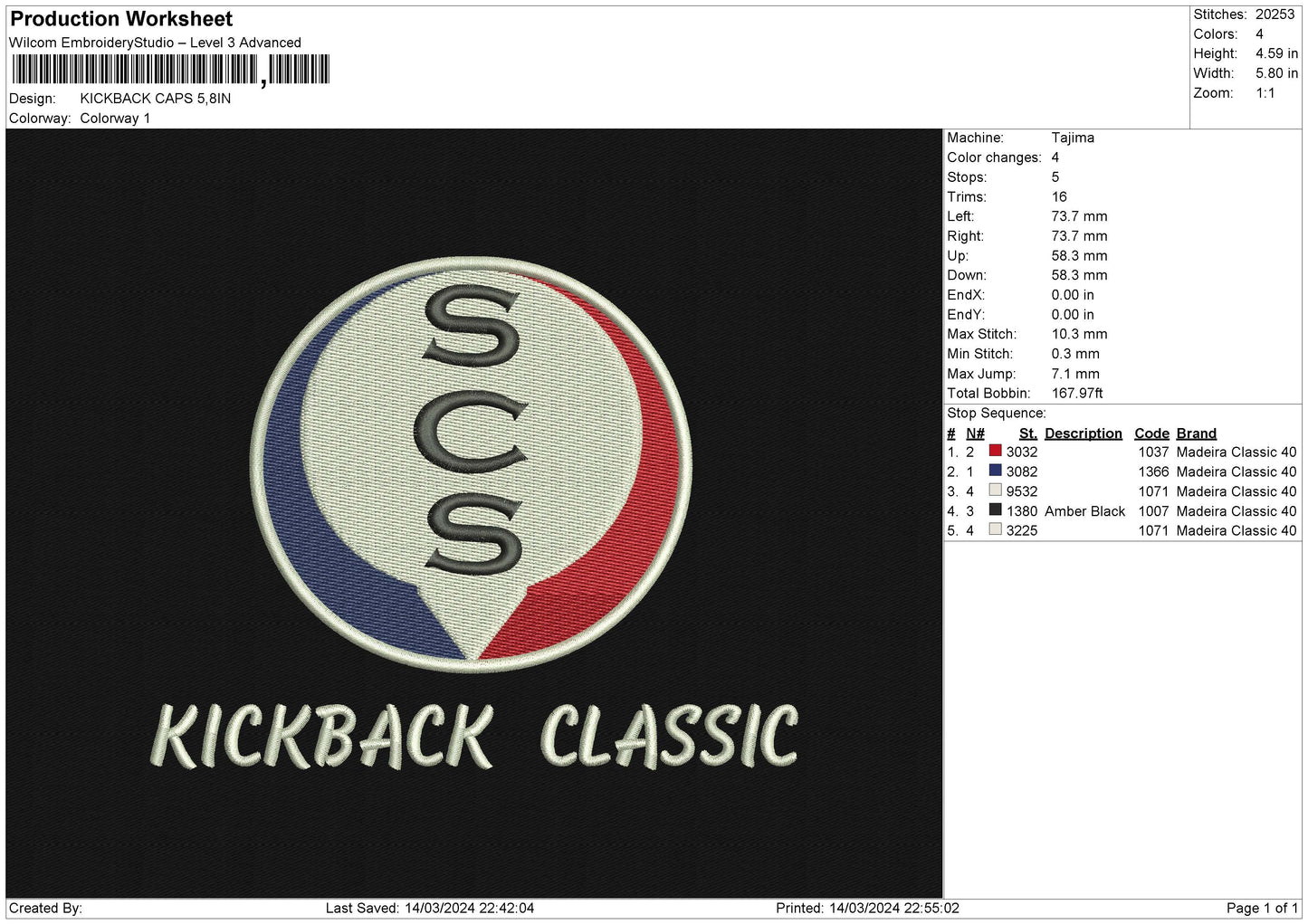This screenshot has height=924, width=1308.
Task: Click the Machine value Tajima
Action: click(1073, 138)
